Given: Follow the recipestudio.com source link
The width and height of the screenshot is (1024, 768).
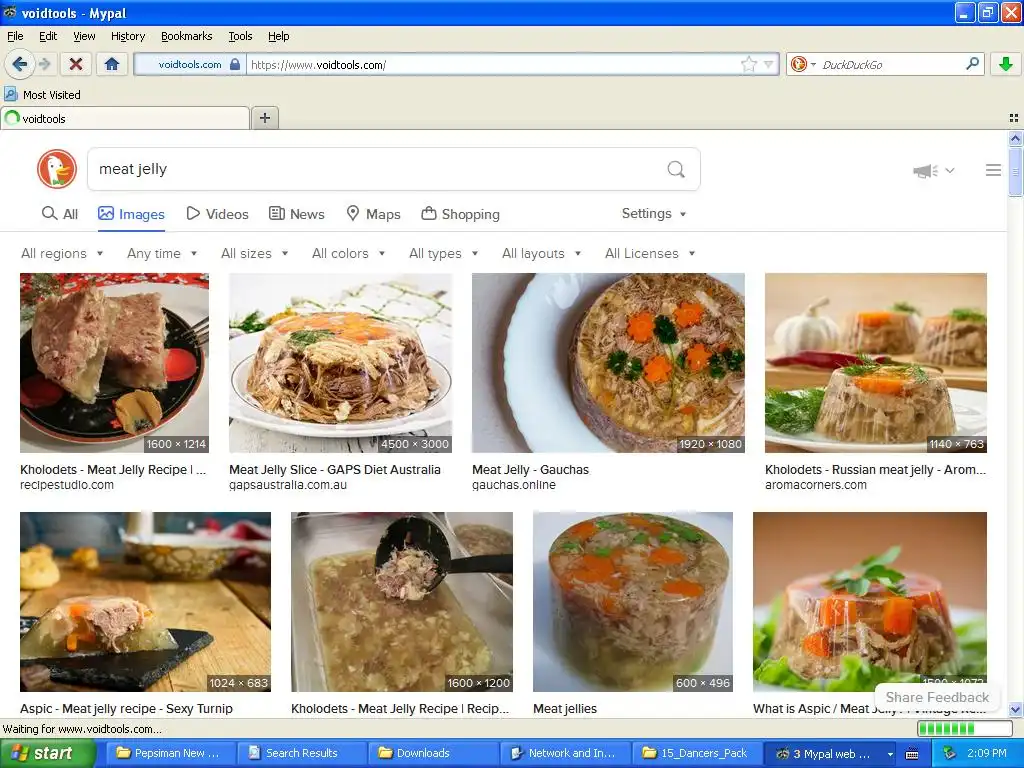Looking at the screenshot, I should (67, 485).
